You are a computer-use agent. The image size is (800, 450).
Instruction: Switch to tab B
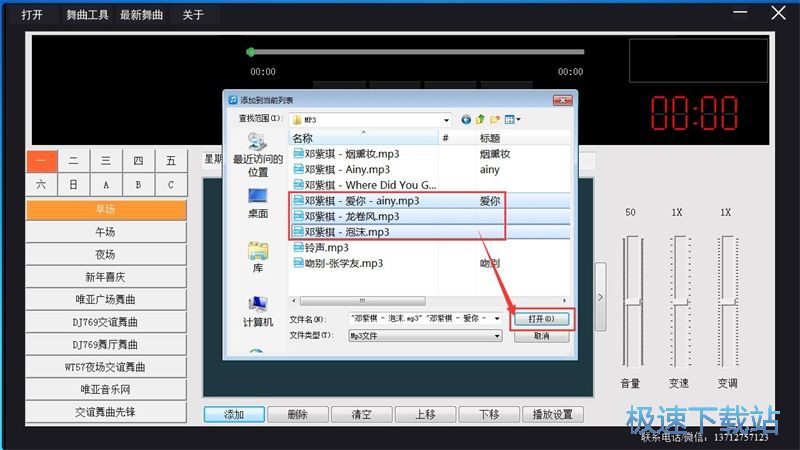tap(138, 185)
